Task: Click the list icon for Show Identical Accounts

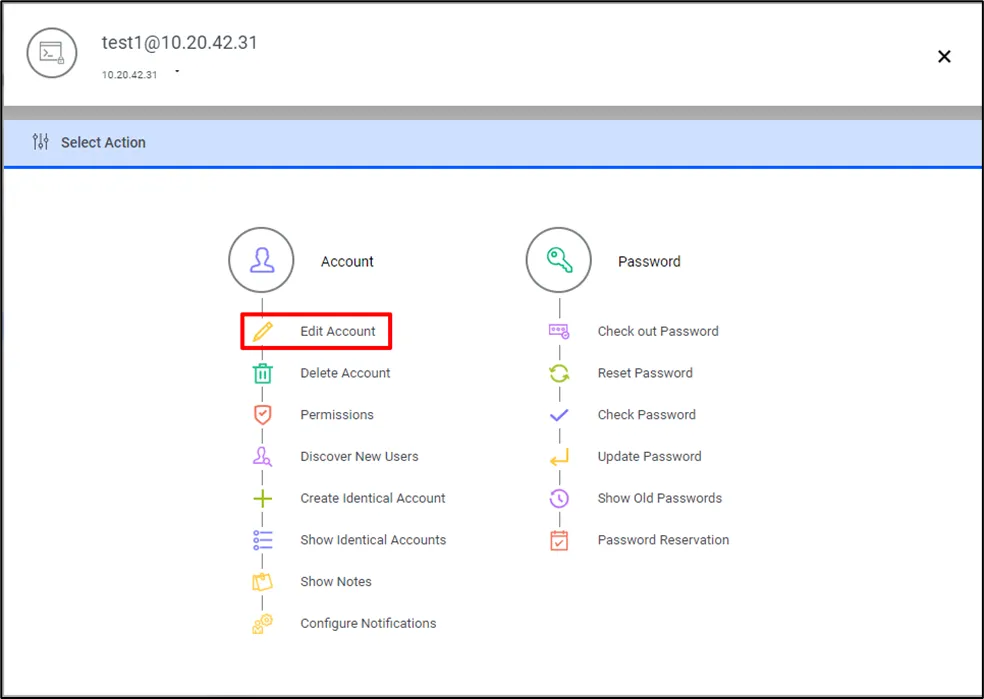Action: click(263, 540)
